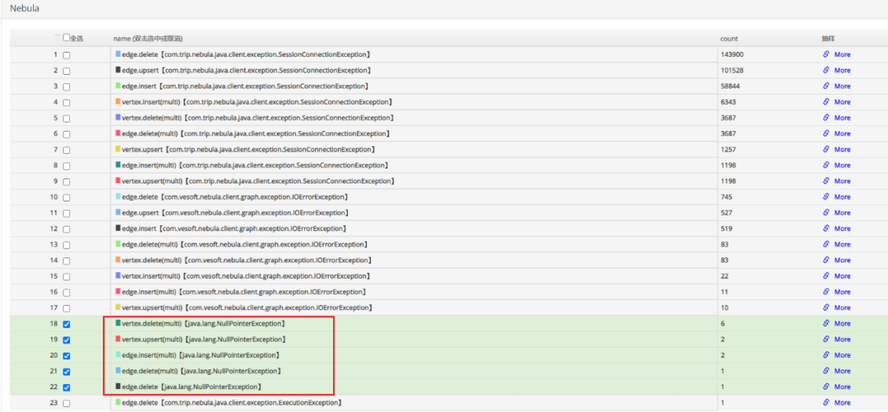Screen dimensions: 888x412
Task: Select edge.insert(multi) SessionConnectionException row name
Action: pos(255,165)
